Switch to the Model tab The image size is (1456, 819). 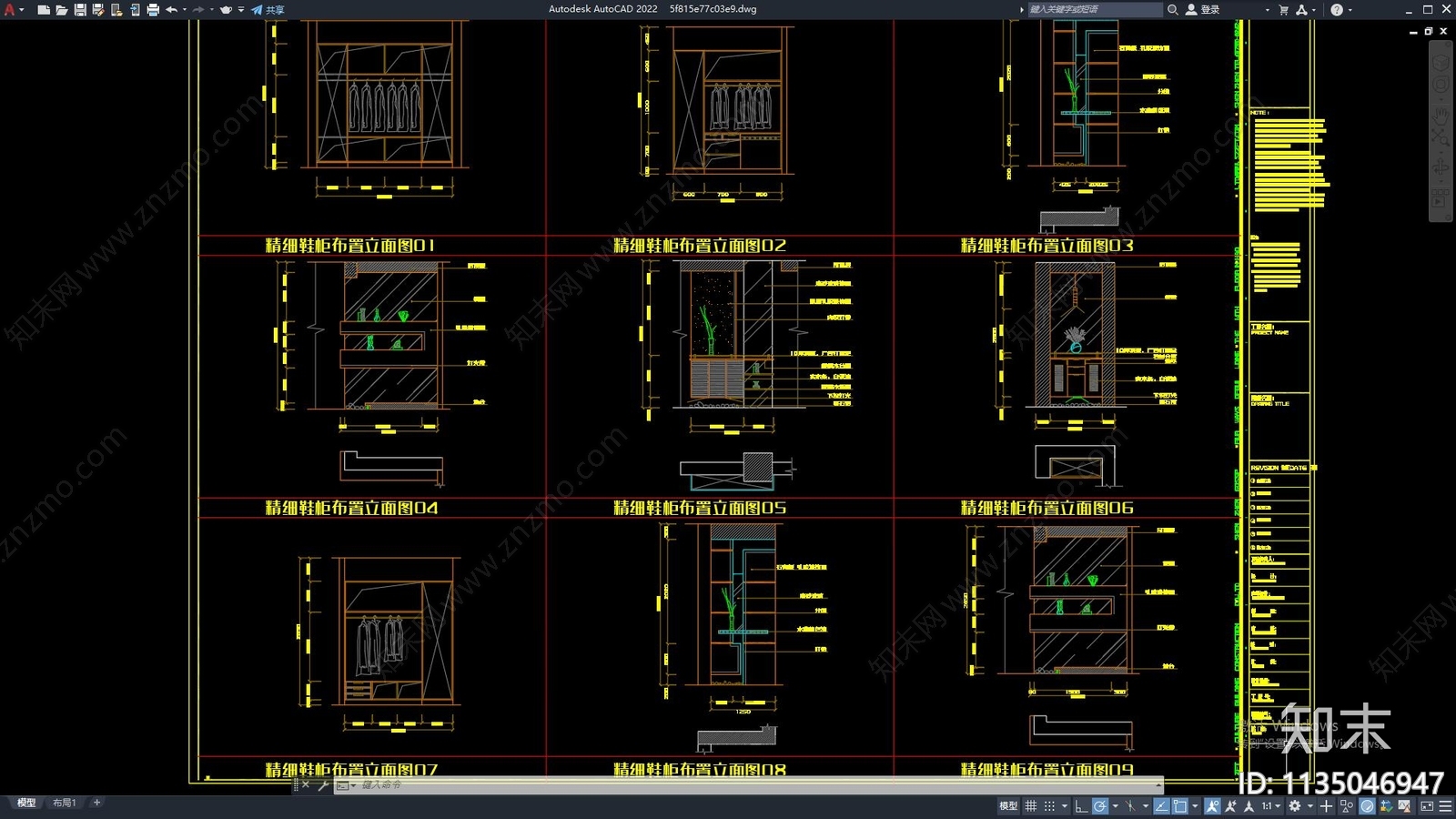[26, 803]
